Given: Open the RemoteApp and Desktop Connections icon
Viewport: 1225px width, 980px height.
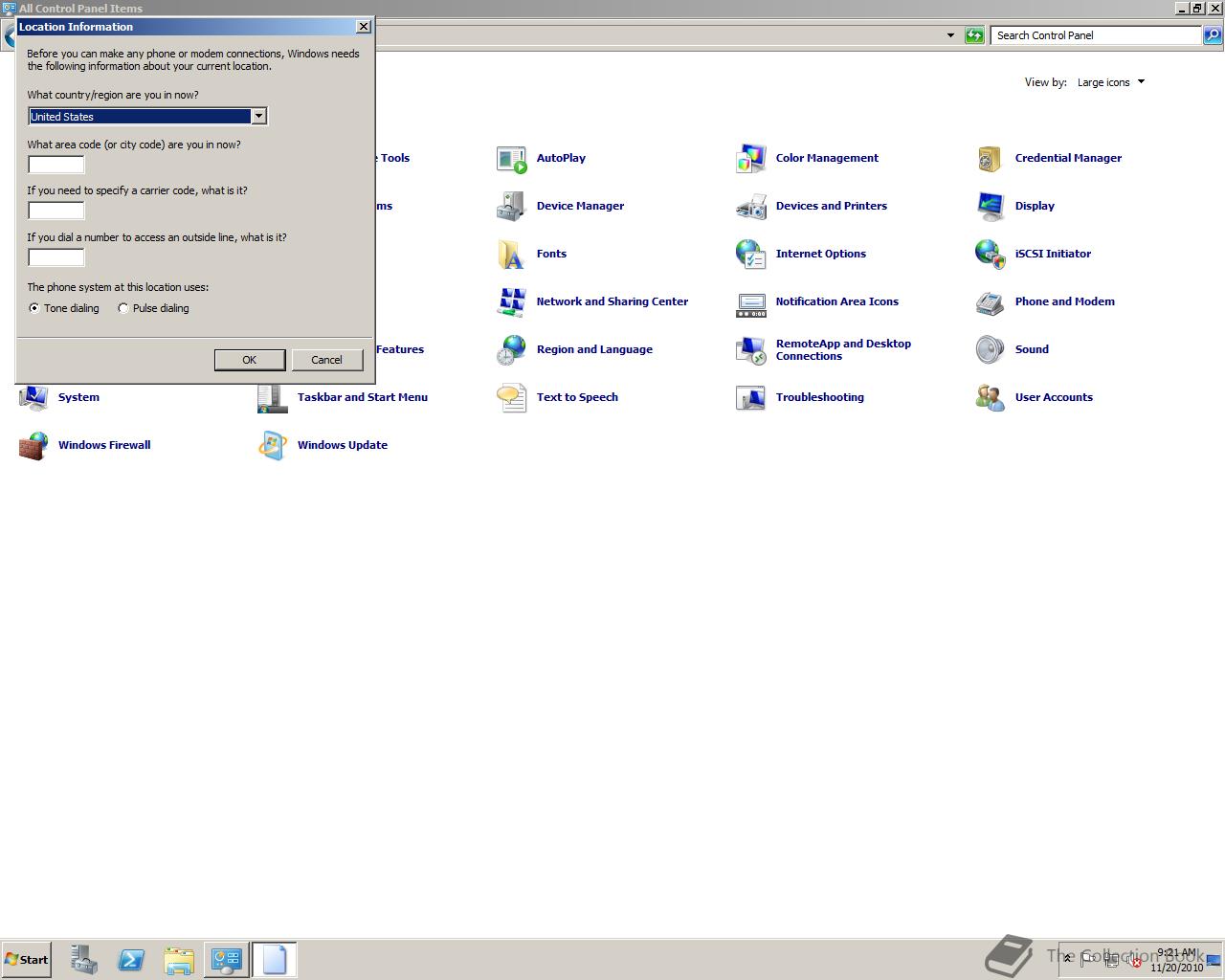Looking at the screenshot, I should pyautogui.click(x=751, y=350).
